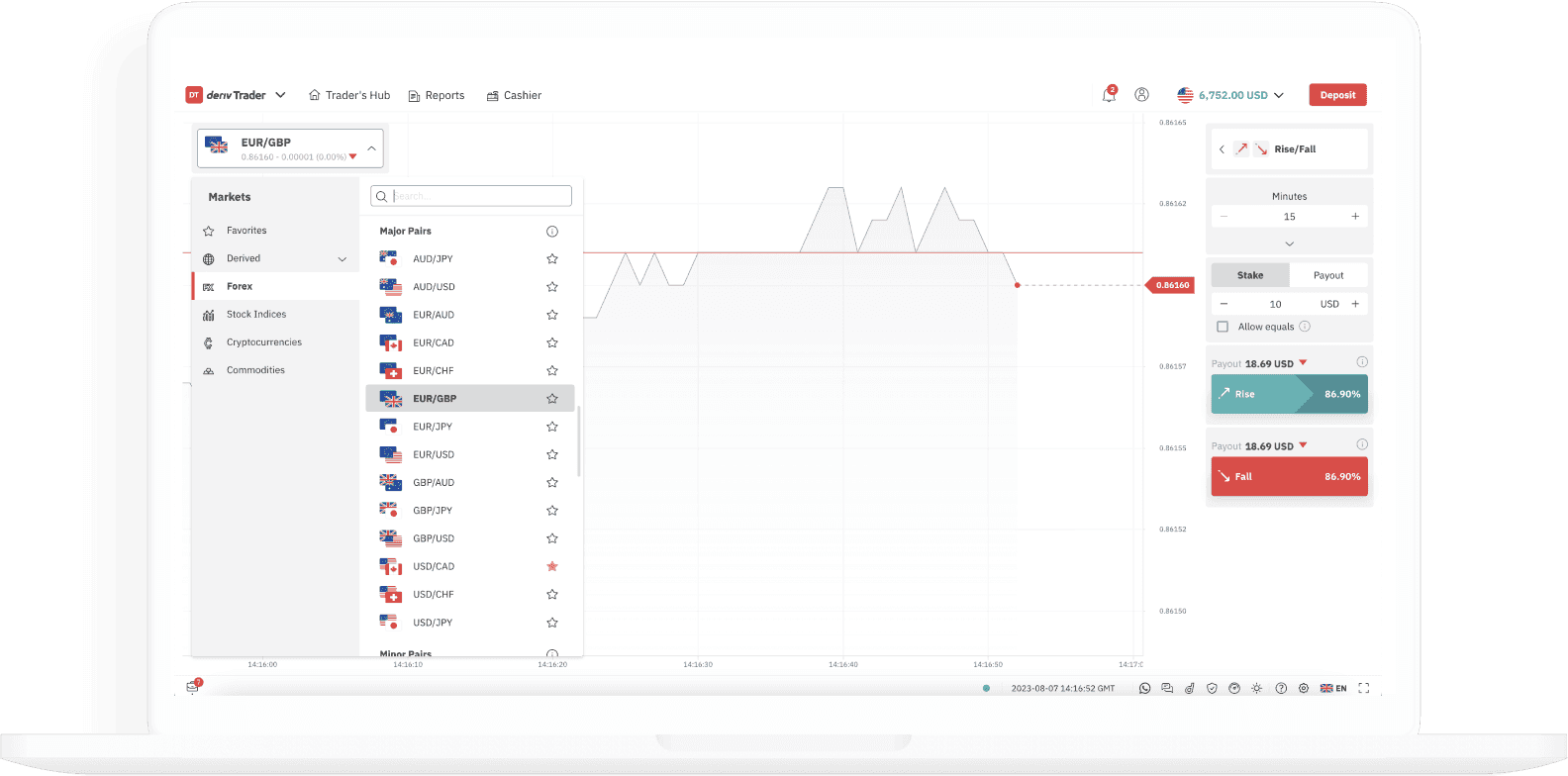1568x776 pixels.
Task: Click the Major Pairs info icon
Action: pos(552,232)
